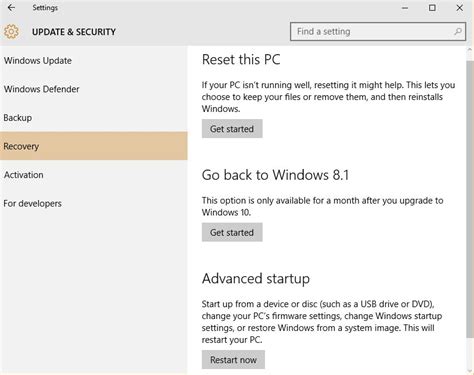Open the Windows Update section

[94, 61]
